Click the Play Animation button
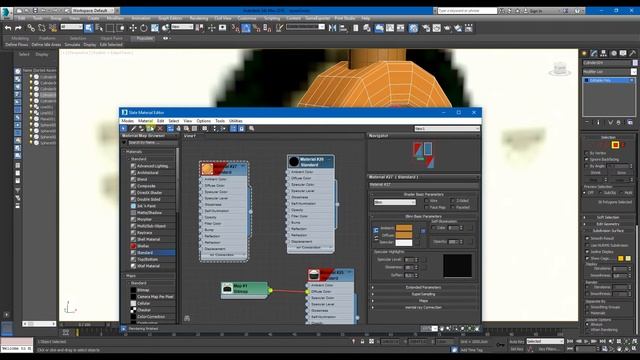The image size is (640, 360). (587, 341)
